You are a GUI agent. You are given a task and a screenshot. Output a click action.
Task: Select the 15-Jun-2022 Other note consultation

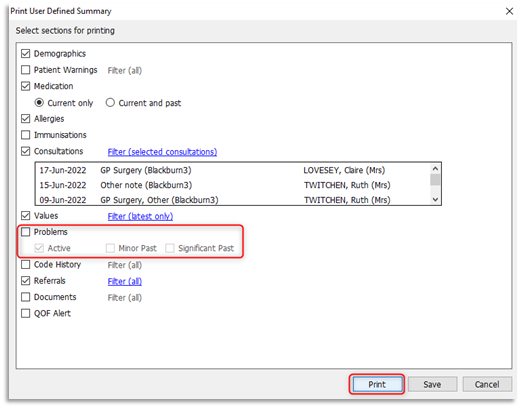pos(233,185)
